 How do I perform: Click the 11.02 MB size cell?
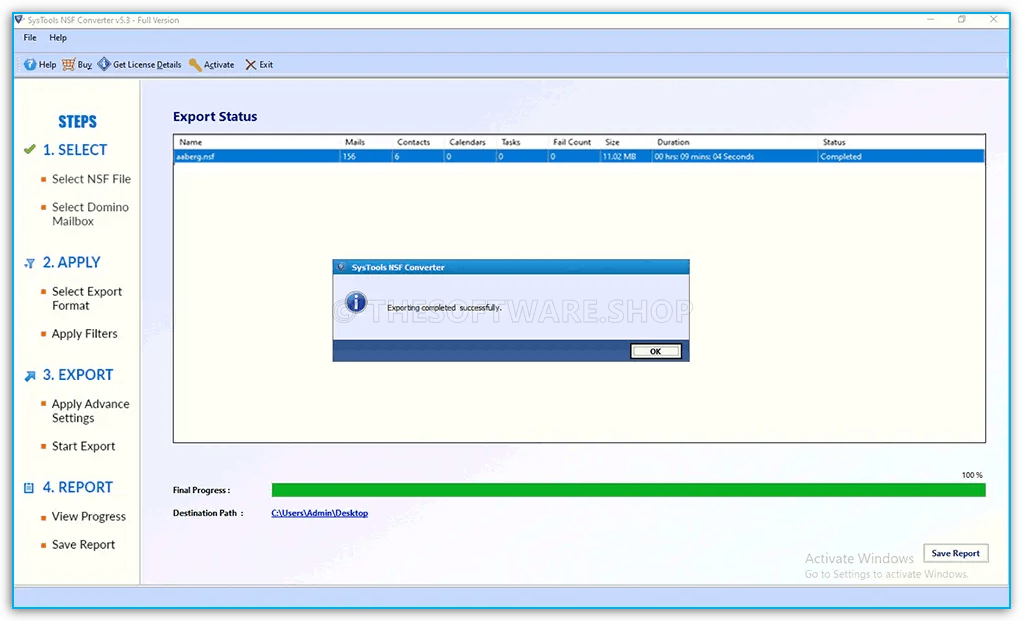tap(626, 157)
